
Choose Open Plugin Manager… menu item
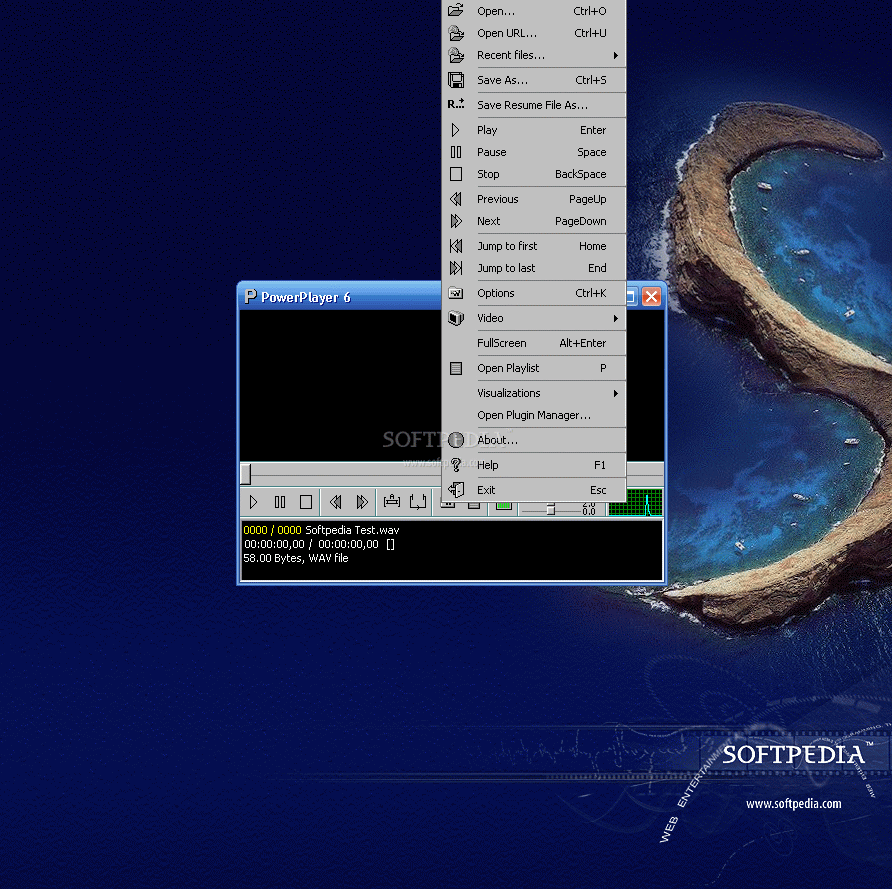534,415
